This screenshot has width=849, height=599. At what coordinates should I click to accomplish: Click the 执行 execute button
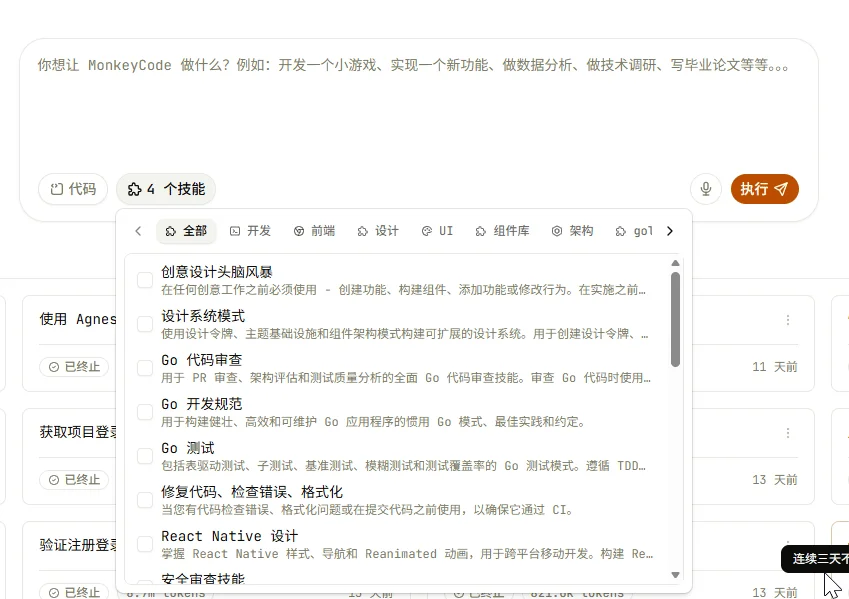[x=765, y=189]
